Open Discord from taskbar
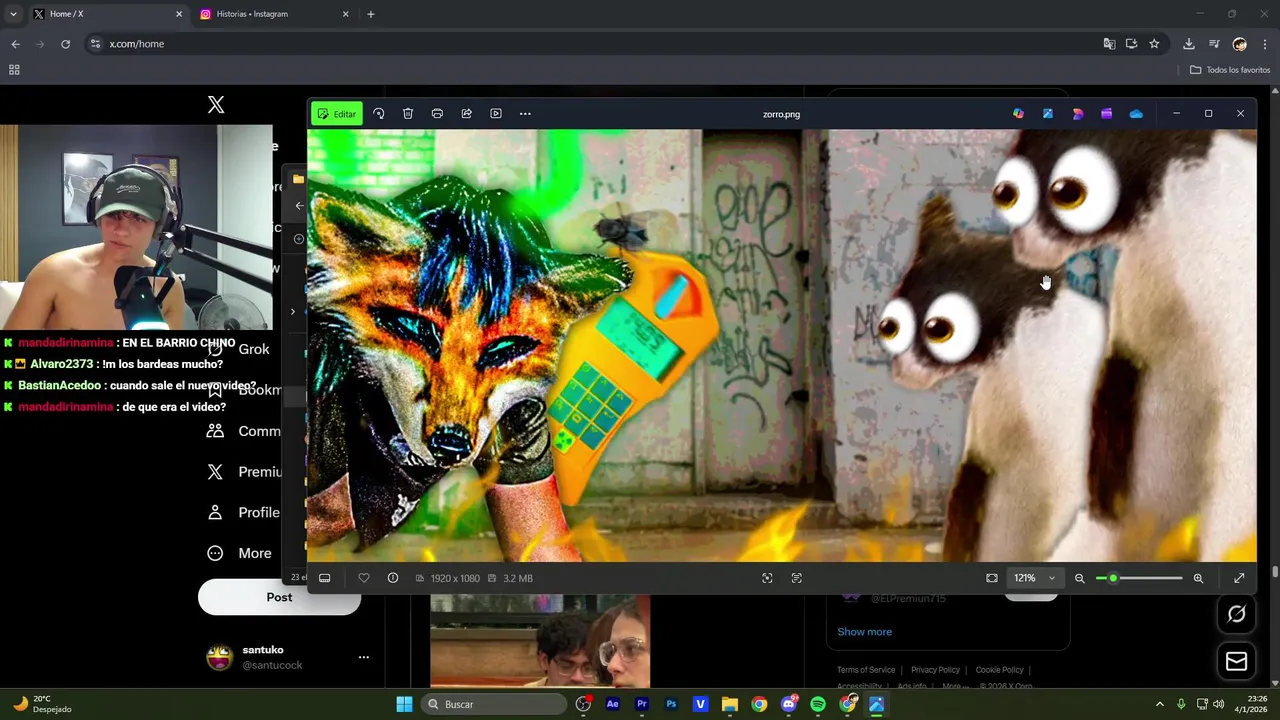Image resolution: width=1280 pixels, height=720 pixels. (789, 704)
